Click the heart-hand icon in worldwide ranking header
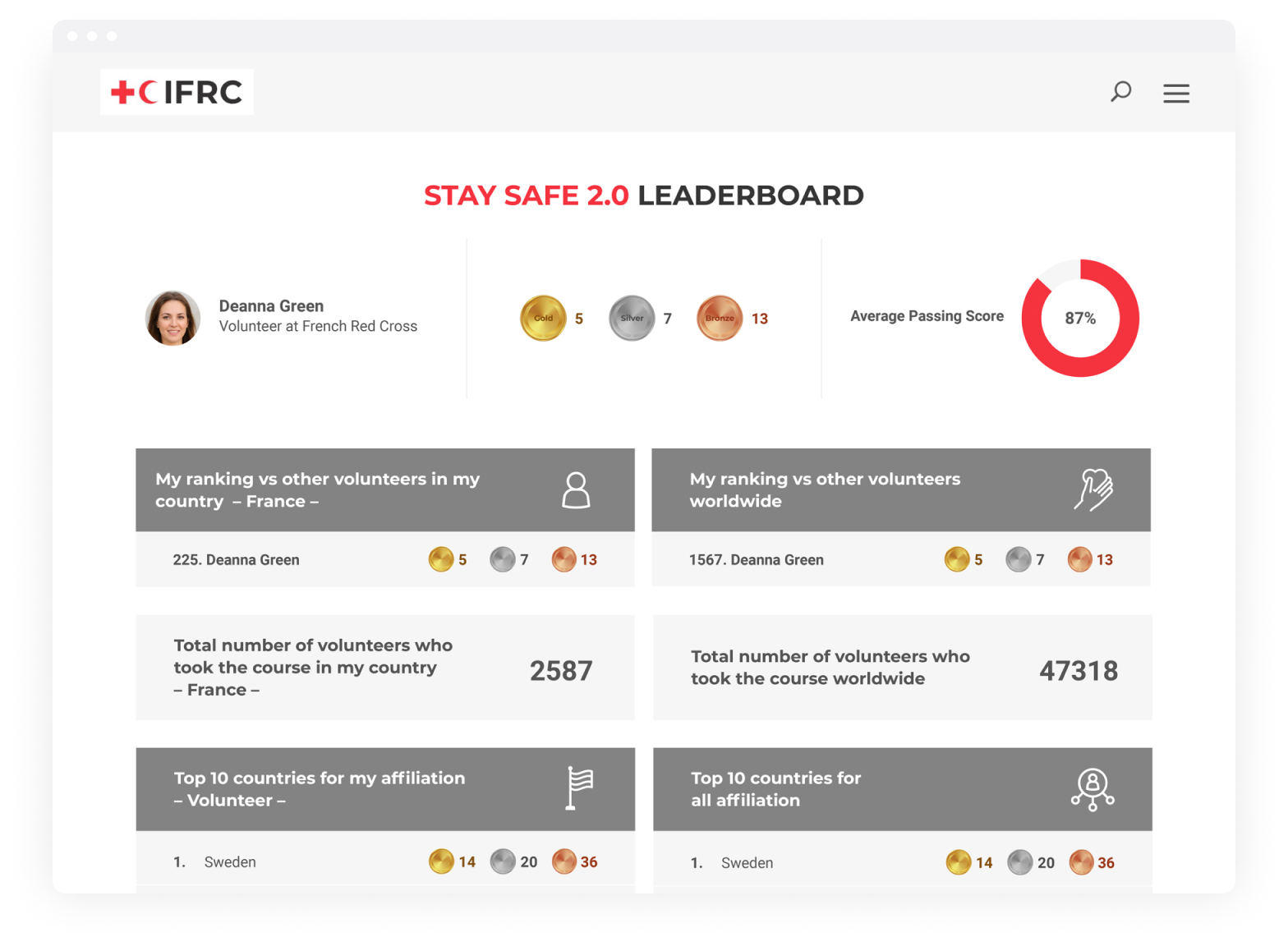The width and height of the screenshot is (1288, 946). click(x=1093, y=489)
